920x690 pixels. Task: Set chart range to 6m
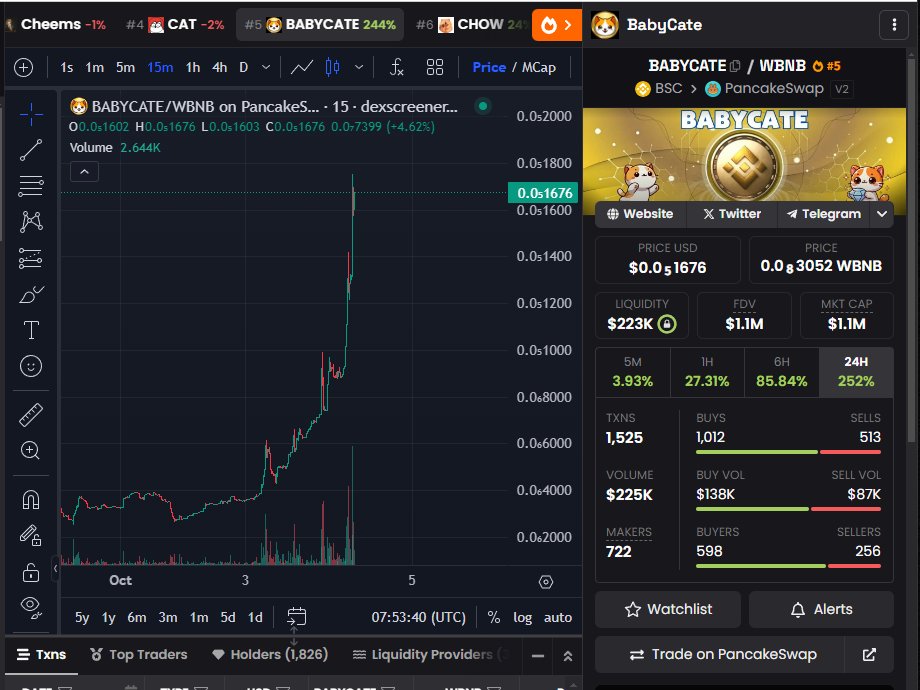click(x=137, y=617)
